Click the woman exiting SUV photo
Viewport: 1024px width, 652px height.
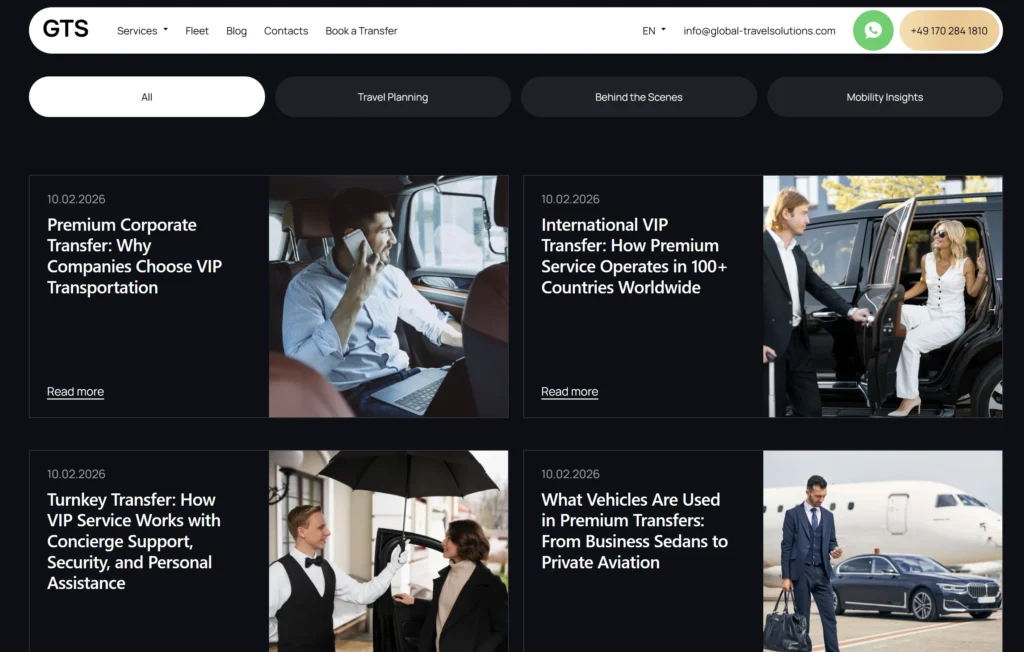(882, 297)
